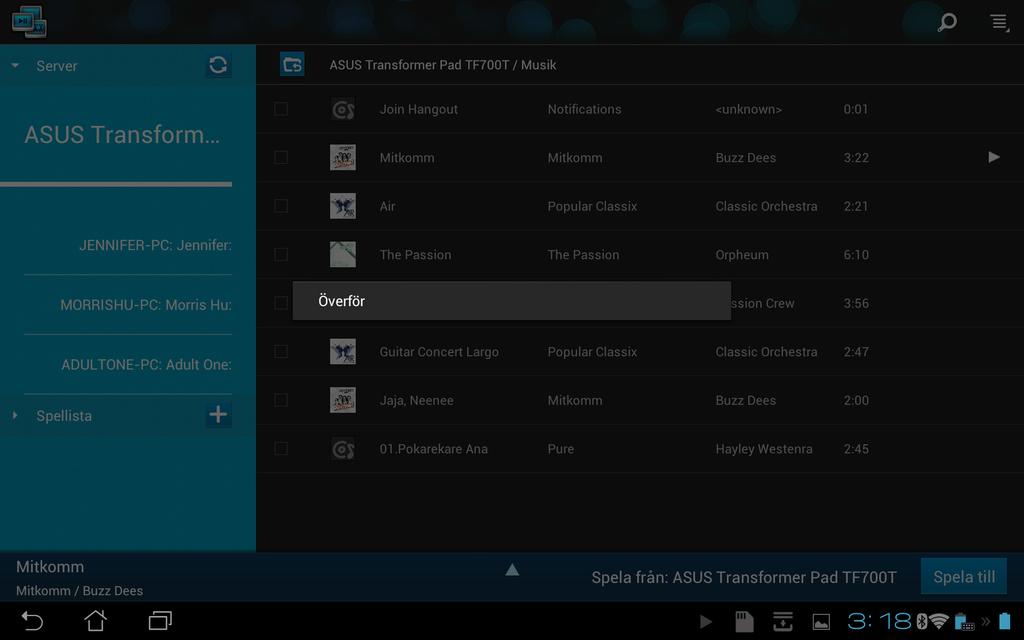Tap the Bluetooth status icon
Image resolution: width=1024 pixels, height=640 pixels.
921,622
